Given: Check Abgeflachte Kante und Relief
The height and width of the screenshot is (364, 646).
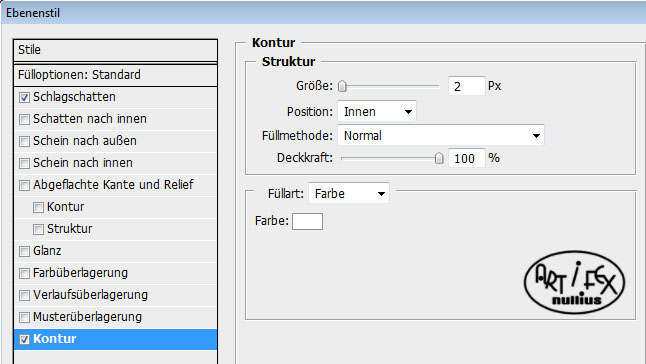Looking at the screenshot, I should click(x=24, y=185).
